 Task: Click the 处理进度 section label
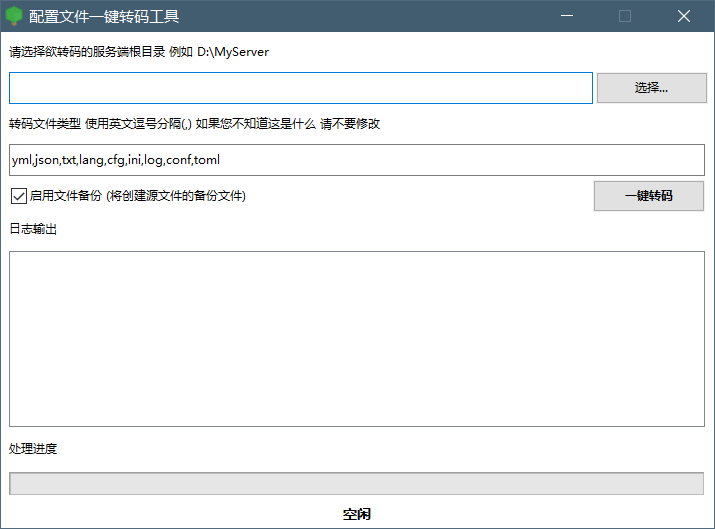tap(33, 449)
